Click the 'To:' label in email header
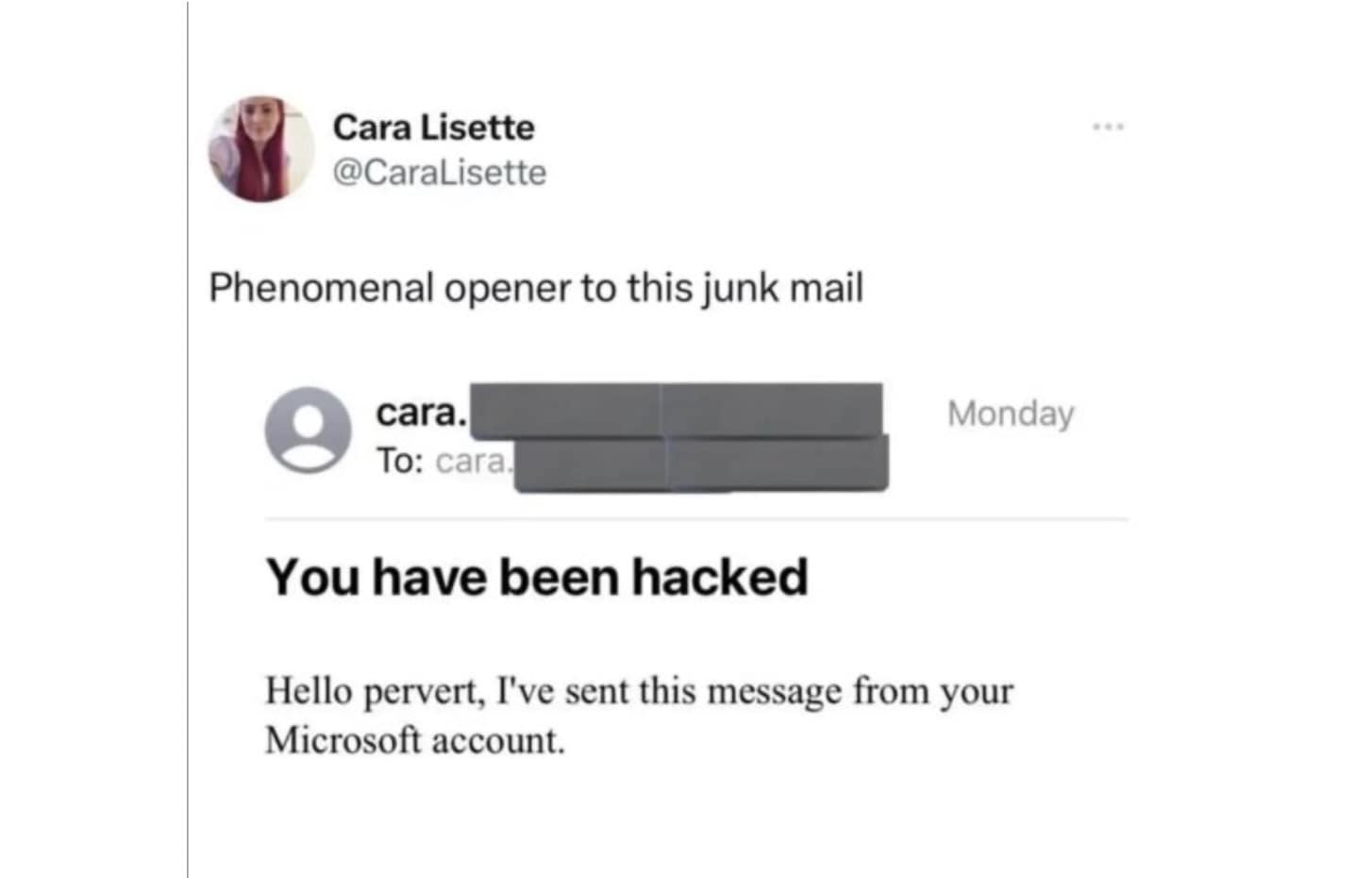Viewport: 1372px width, 878px height. pos(400,461)
